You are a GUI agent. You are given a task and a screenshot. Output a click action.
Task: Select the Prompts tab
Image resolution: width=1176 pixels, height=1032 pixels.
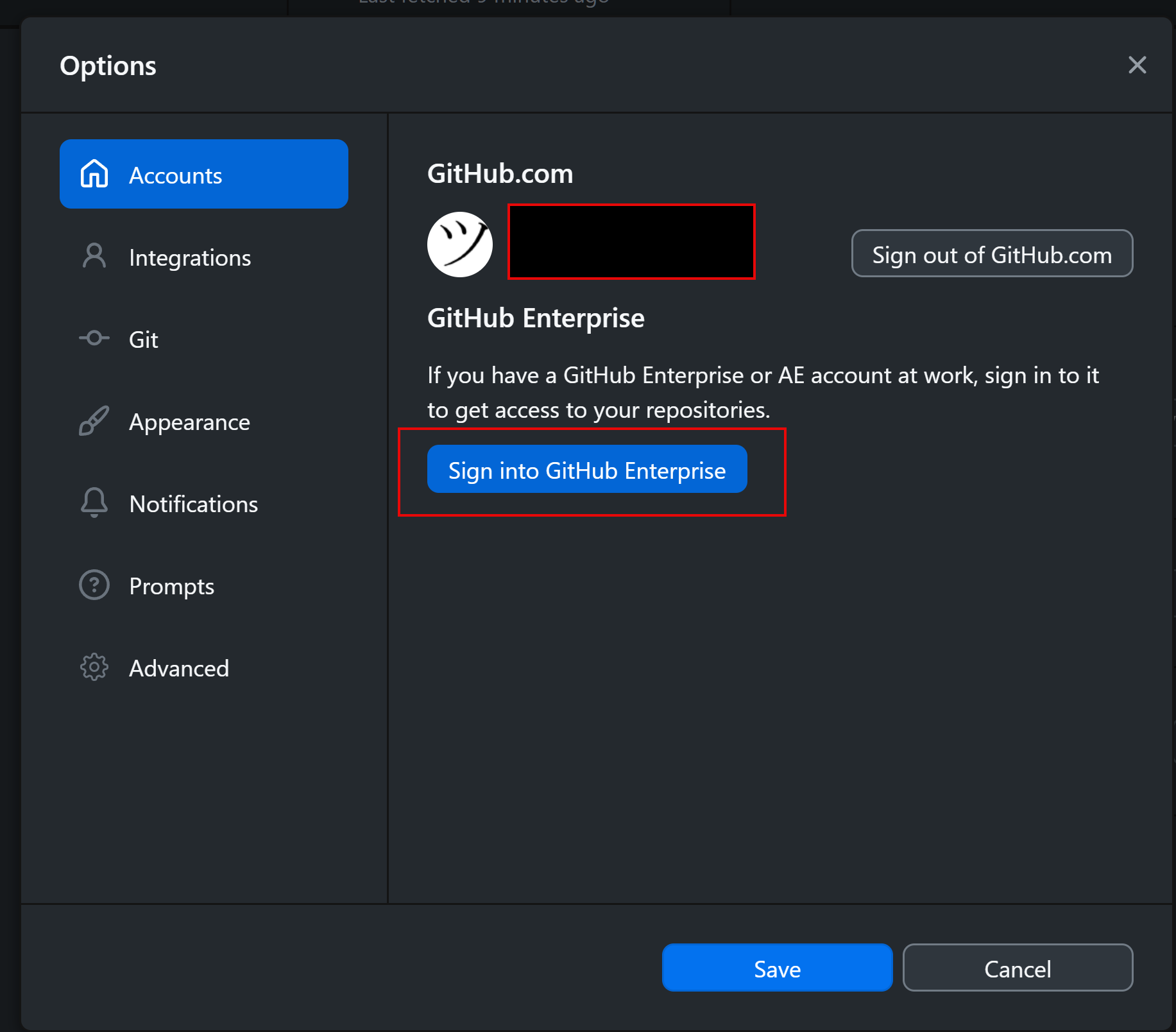(204, 585)
